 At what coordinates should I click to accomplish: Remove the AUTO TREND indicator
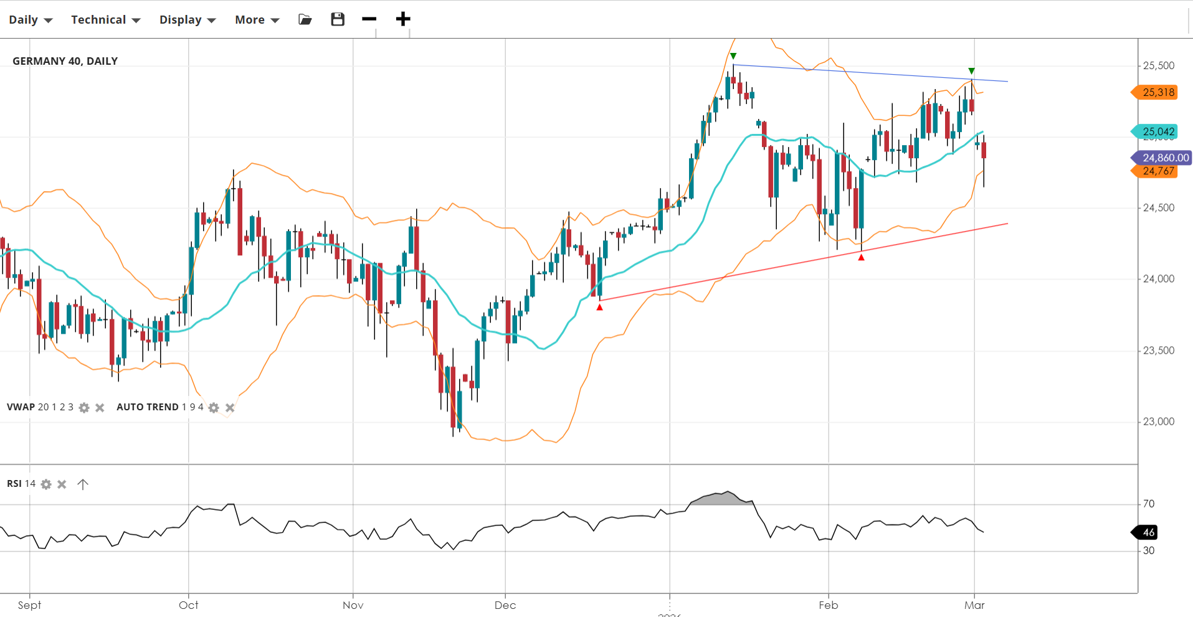[x=230, y=408]
